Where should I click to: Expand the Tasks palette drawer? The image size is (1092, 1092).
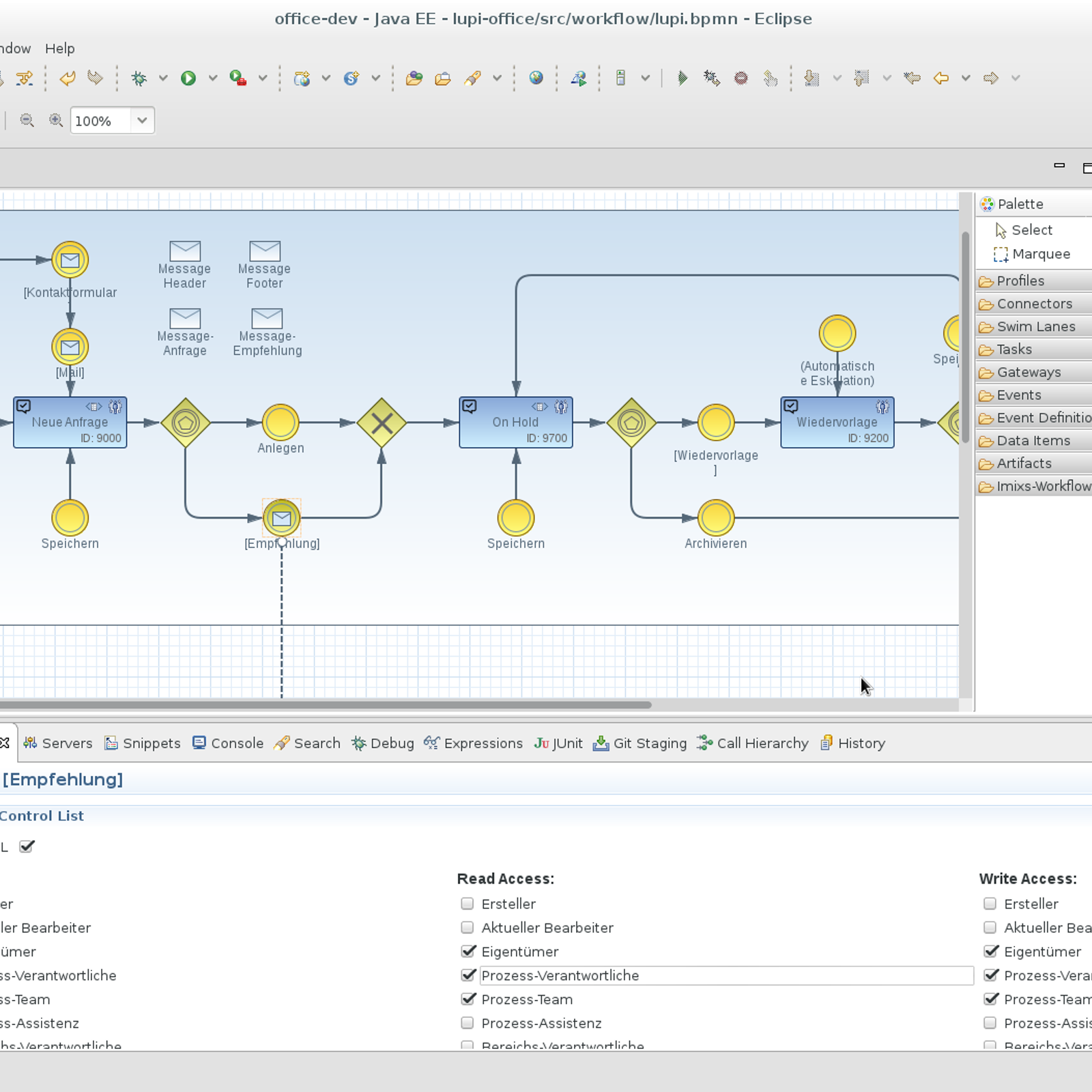(1034, 349)
